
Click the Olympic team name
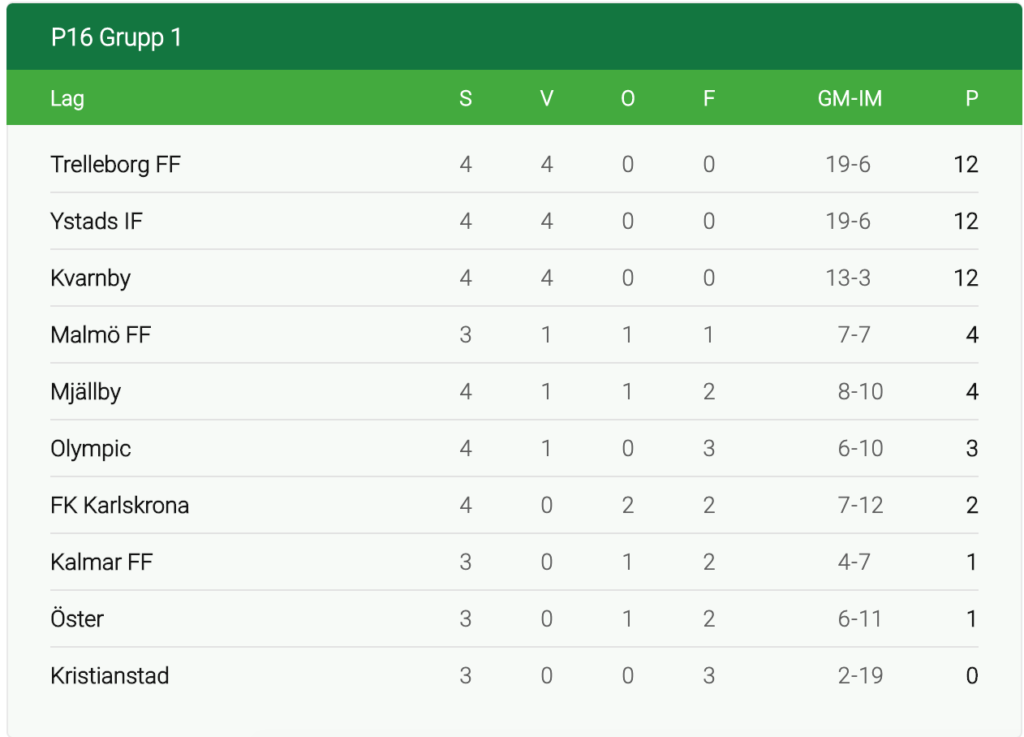point(90,449)
